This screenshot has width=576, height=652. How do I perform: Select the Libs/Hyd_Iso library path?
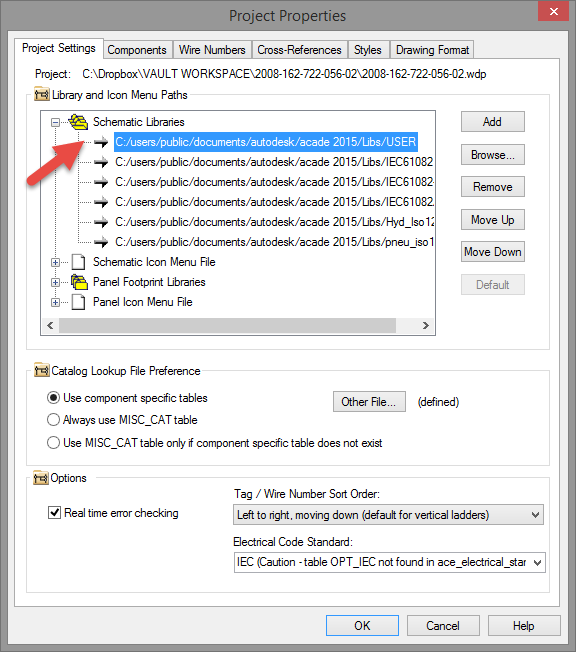pos(274,222)
